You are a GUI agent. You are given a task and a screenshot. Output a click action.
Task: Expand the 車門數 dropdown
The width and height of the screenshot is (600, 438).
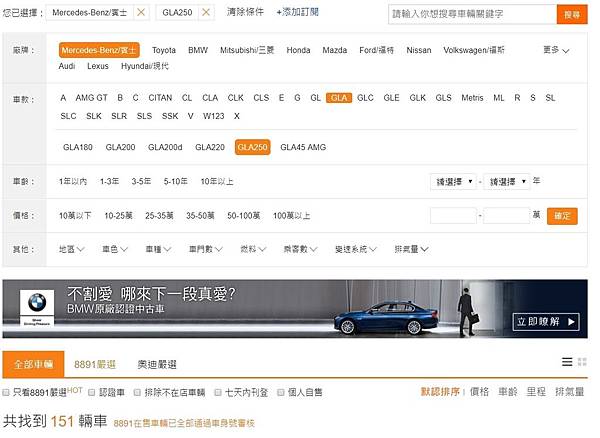pyautogui.click(x=206, y=249)
